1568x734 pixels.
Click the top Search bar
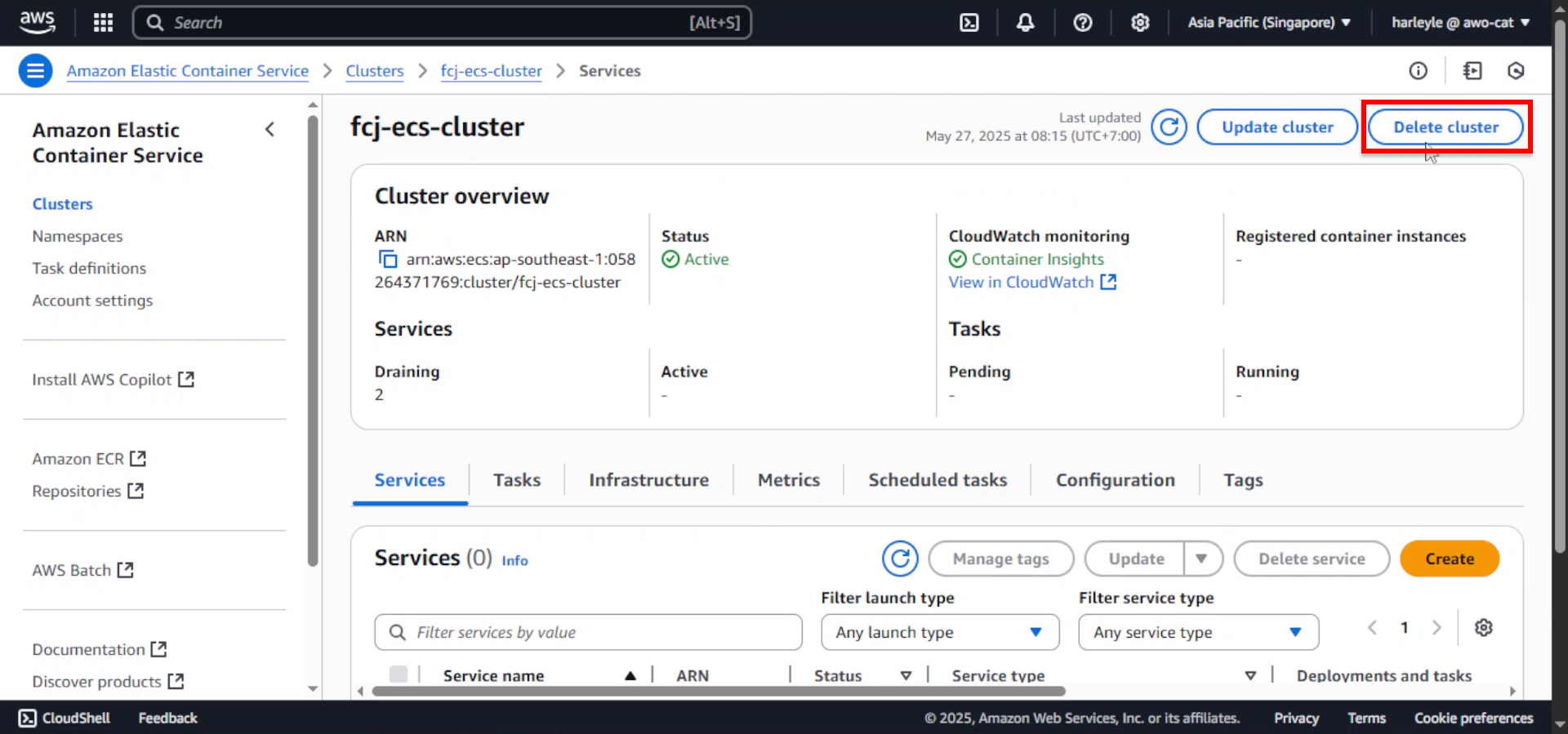tap(442, 23)
